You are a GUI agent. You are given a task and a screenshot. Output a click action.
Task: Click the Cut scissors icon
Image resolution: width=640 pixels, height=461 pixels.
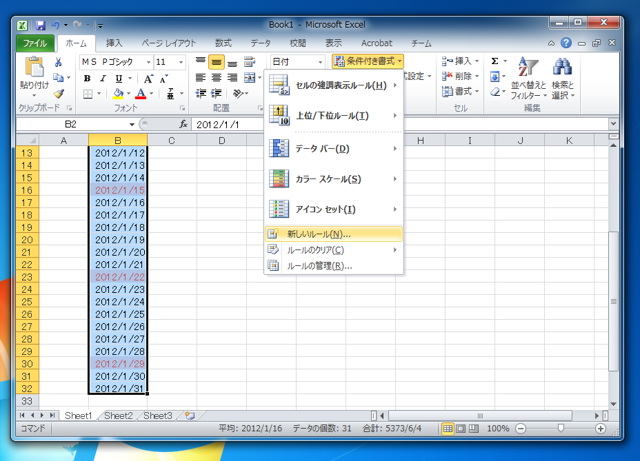[58, 62]
